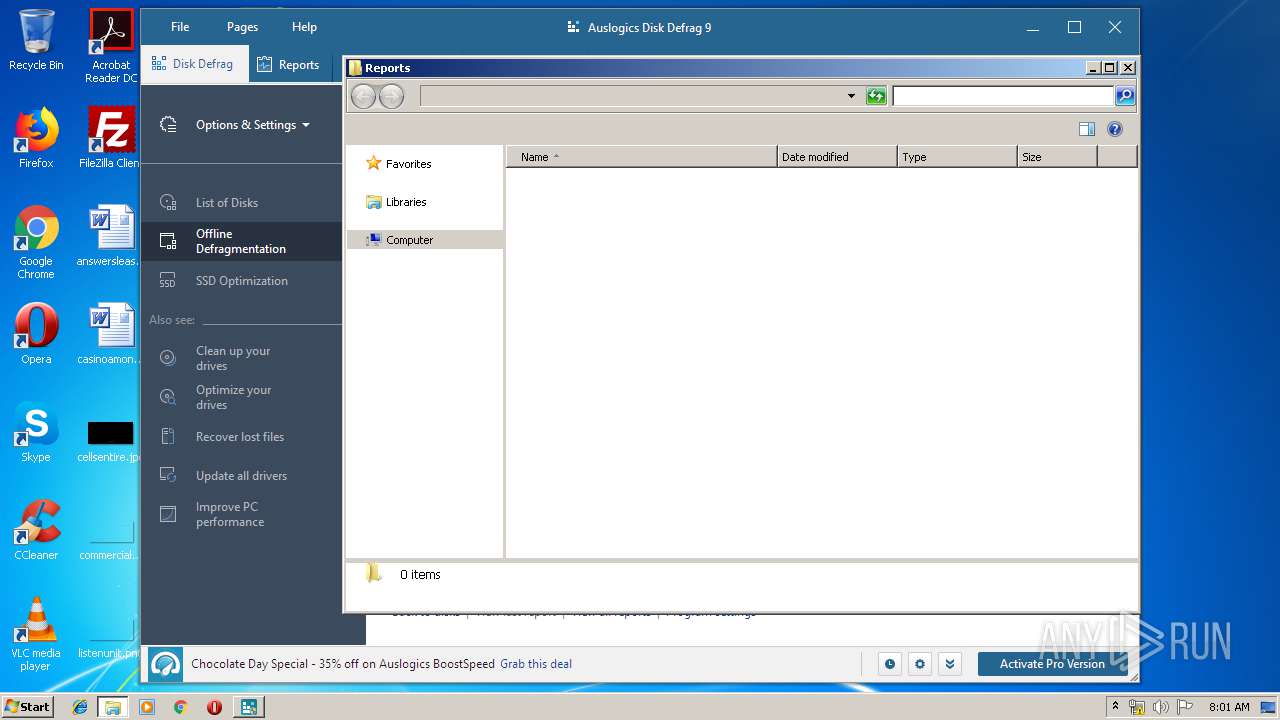The image size is (1280, 720).
Task: Click the Improve PC performance icon
Action: pyautogui.click(x=168, y=514)
